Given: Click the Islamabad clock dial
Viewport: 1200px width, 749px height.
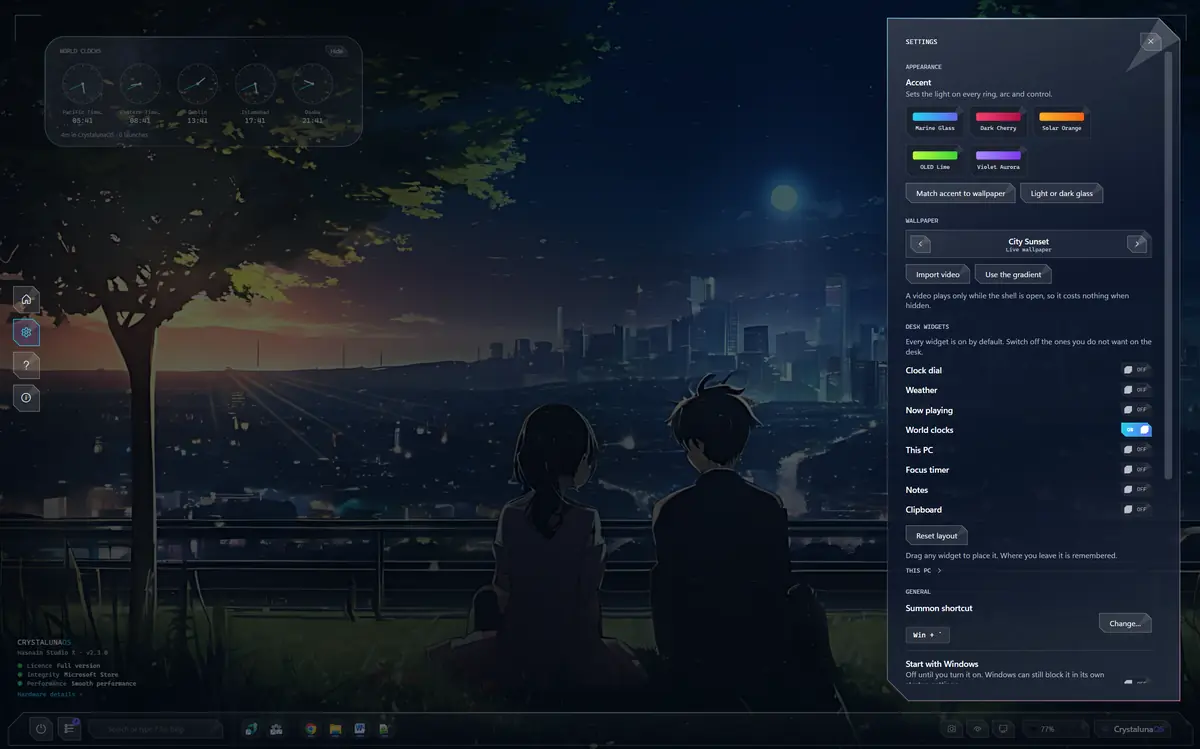Looking at the screenshot, I should (x=255, y=84).
